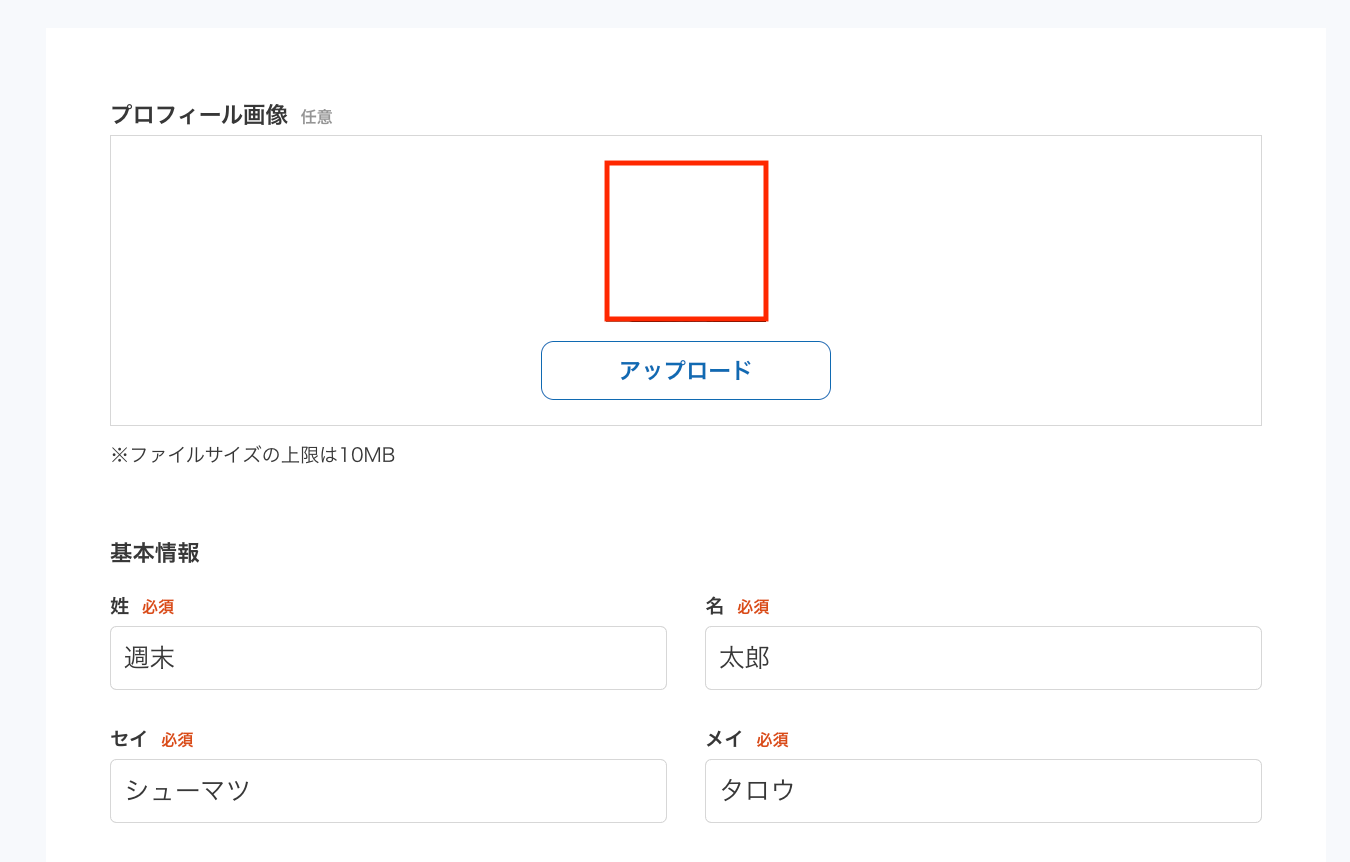Click the セイ field label
Viewport: 1350px width, 862px height.
pyautogui.click(x=129, y=739)
